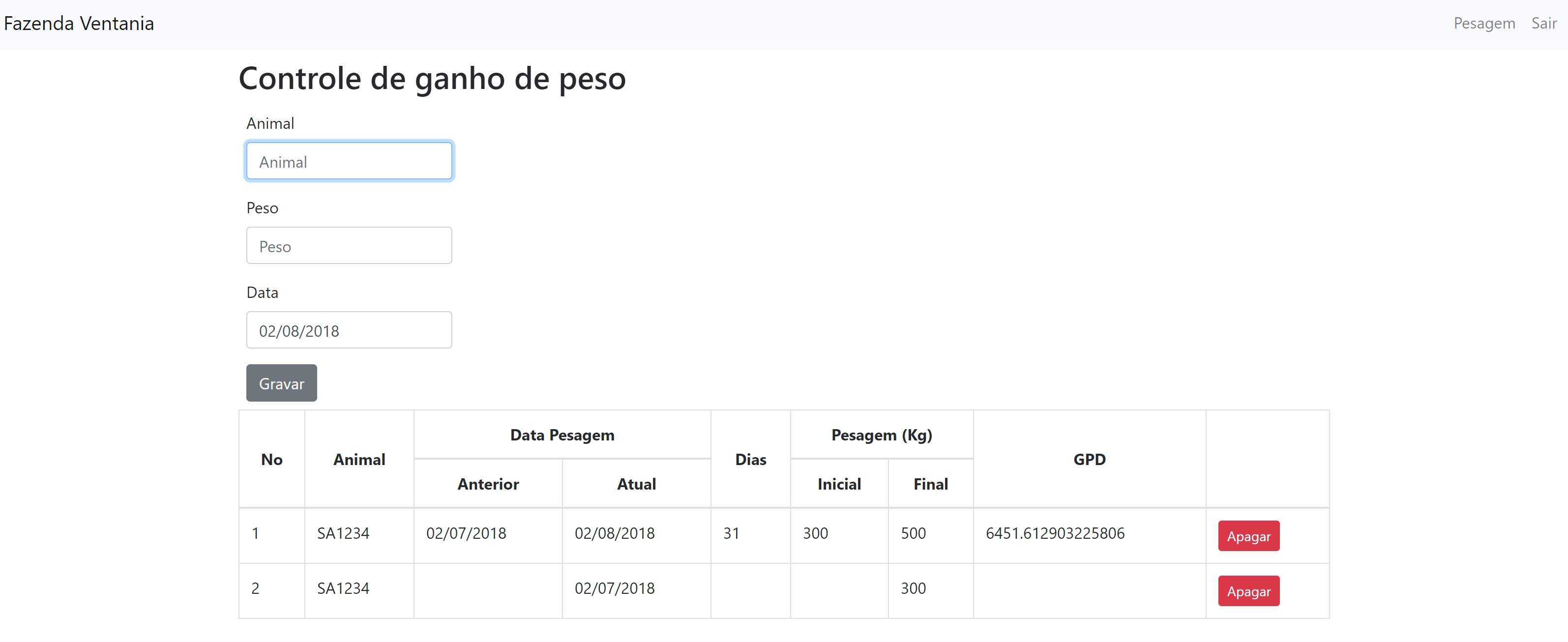Click the Final weight 500 cell
This screenshot has width=1568, height=642.
913,534
